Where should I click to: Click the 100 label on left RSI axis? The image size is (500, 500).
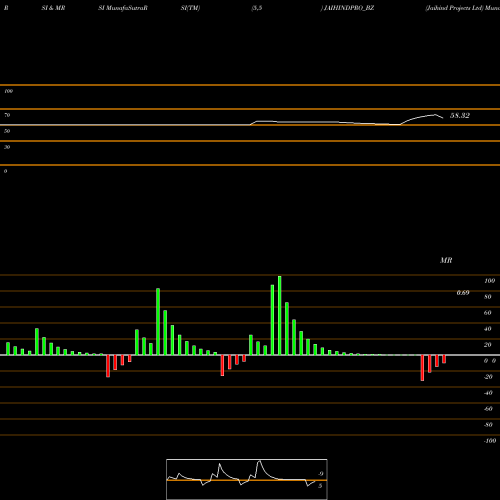(8, 91)
